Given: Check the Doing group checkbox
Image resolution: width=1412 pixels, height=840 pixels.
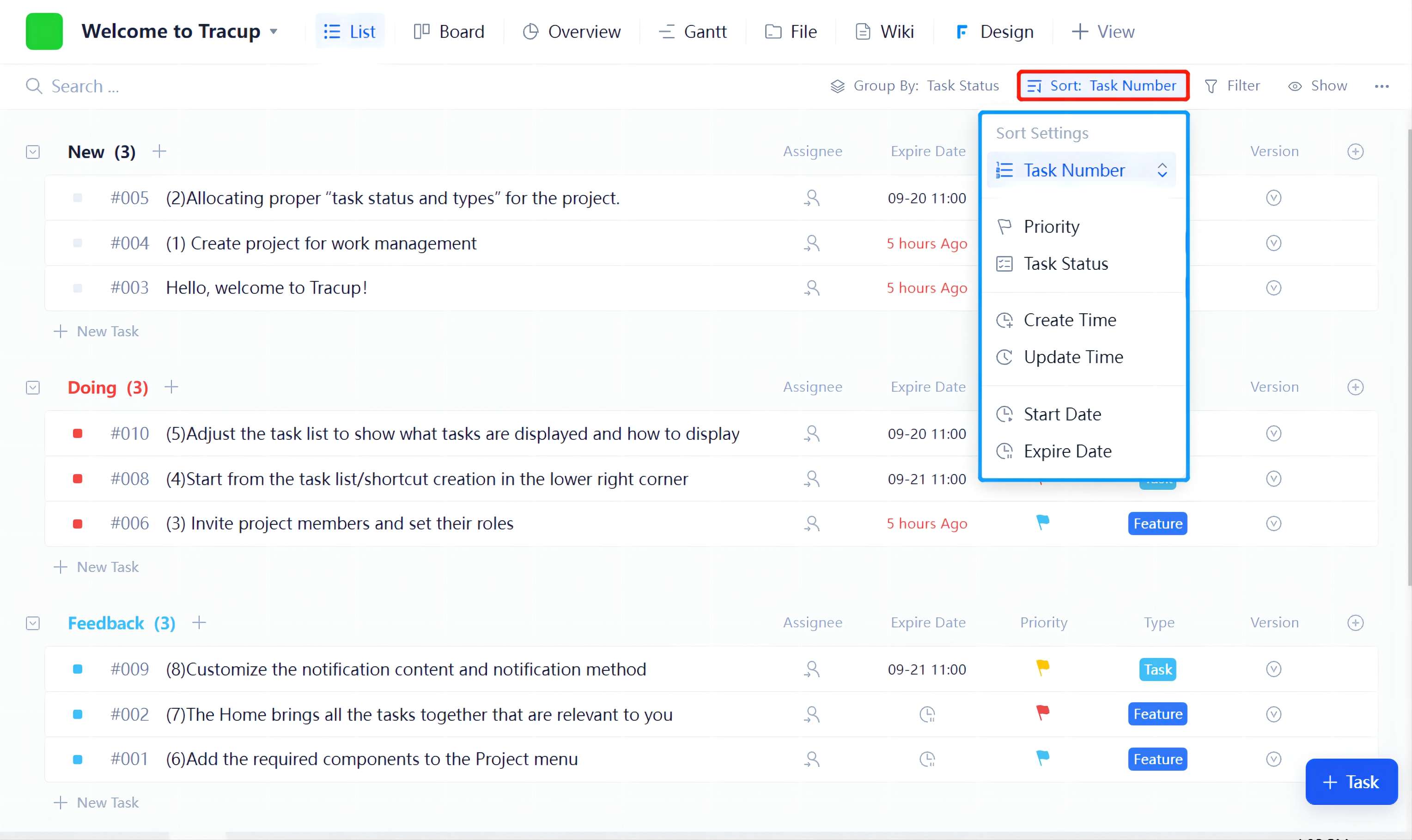Looking at the screenshot, I should (x=32, y=387).
